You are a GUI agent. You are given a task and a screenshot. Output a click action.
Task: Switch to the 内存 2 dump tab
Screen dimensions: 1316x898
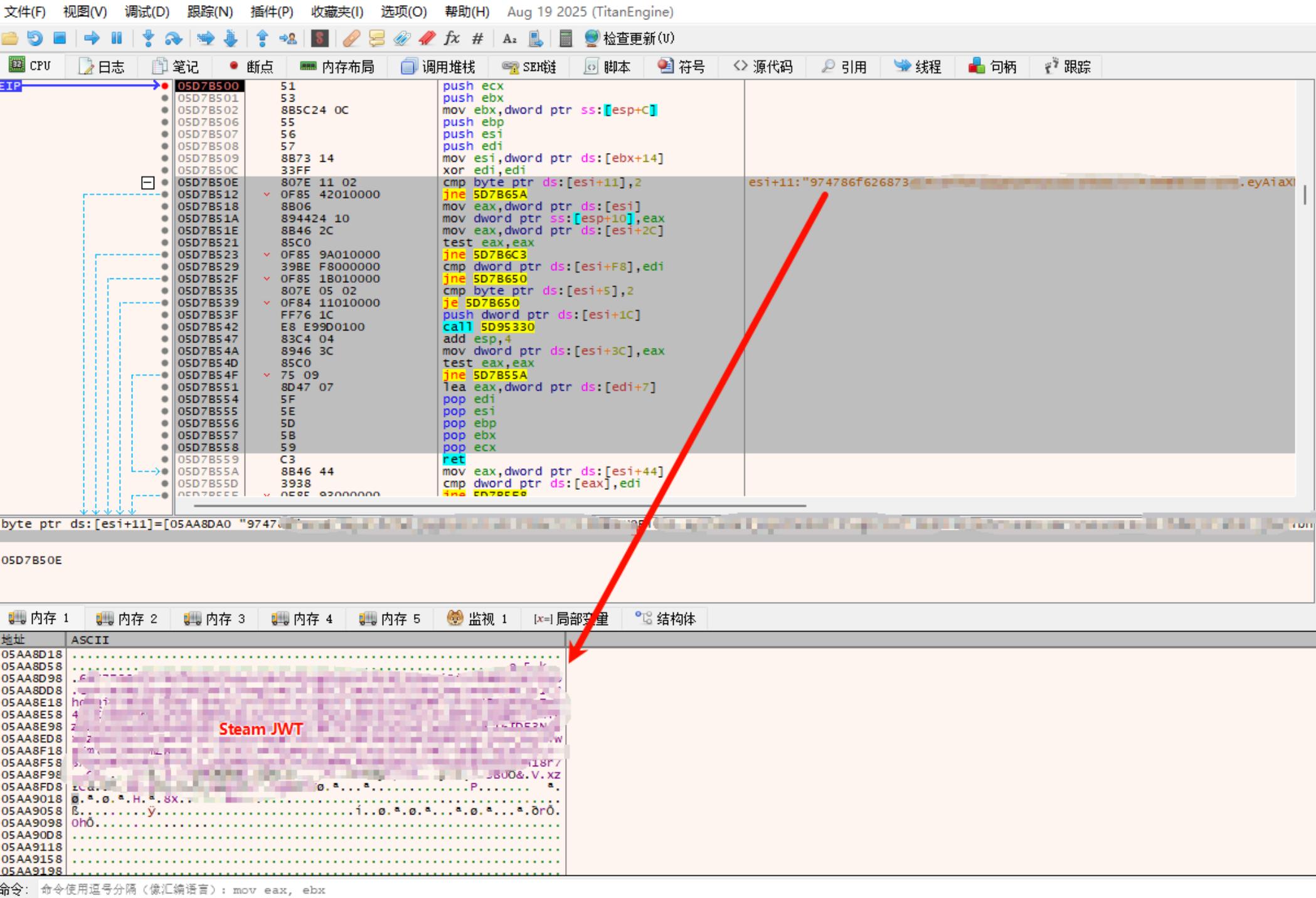click(x=127, y=619)
